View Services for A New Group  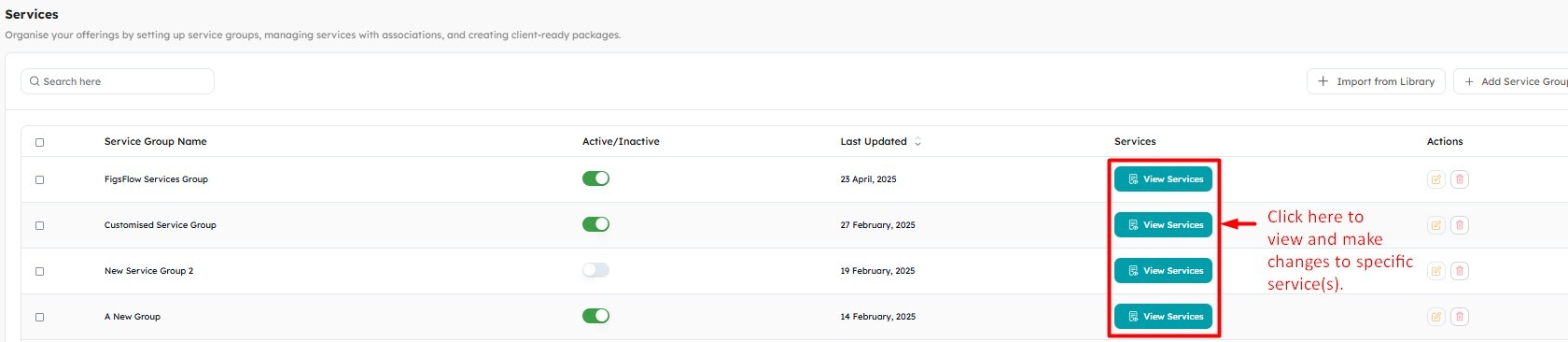[1163, 316]
